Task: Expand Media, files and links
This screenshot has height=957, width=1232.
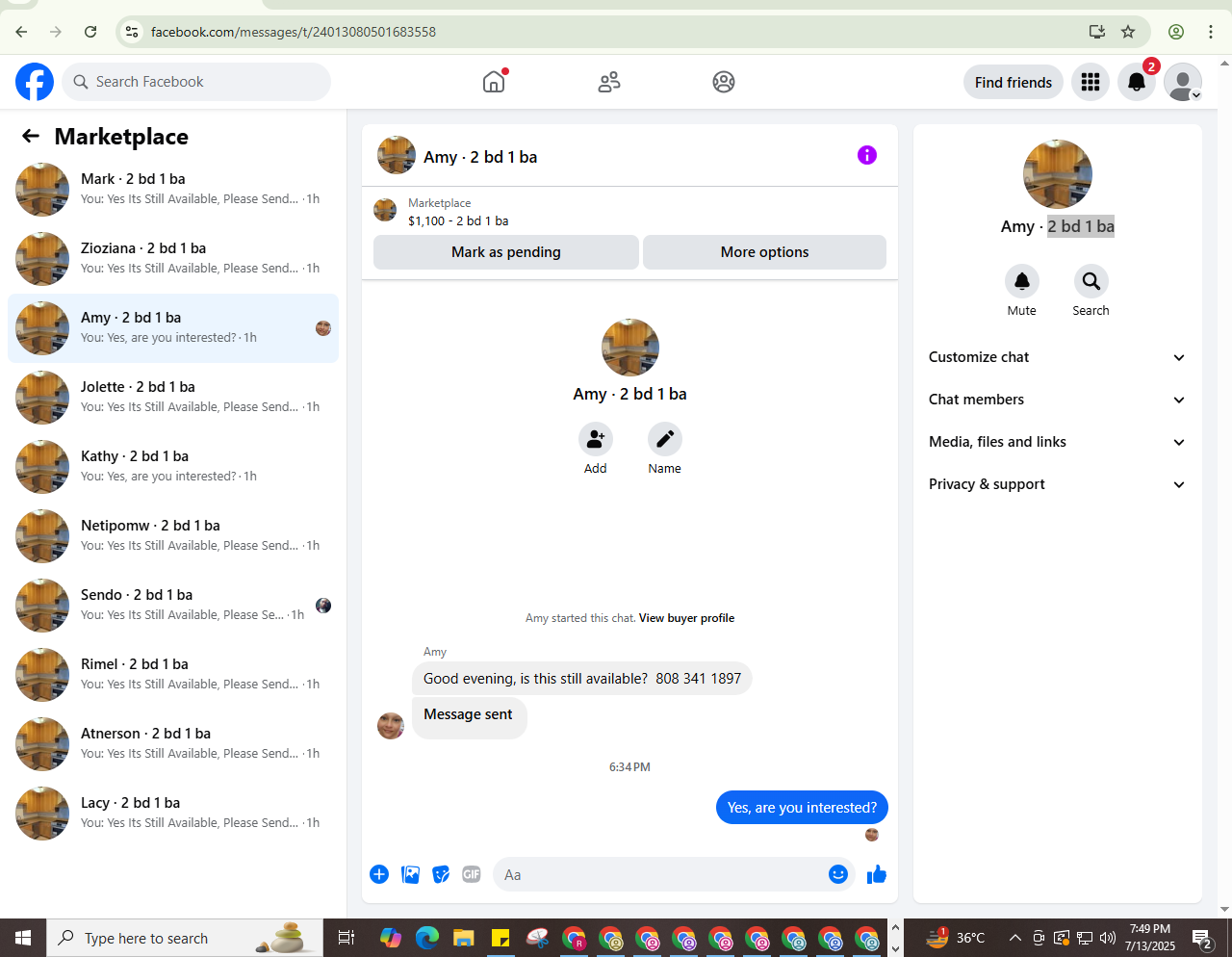Action: (1058, 442)
